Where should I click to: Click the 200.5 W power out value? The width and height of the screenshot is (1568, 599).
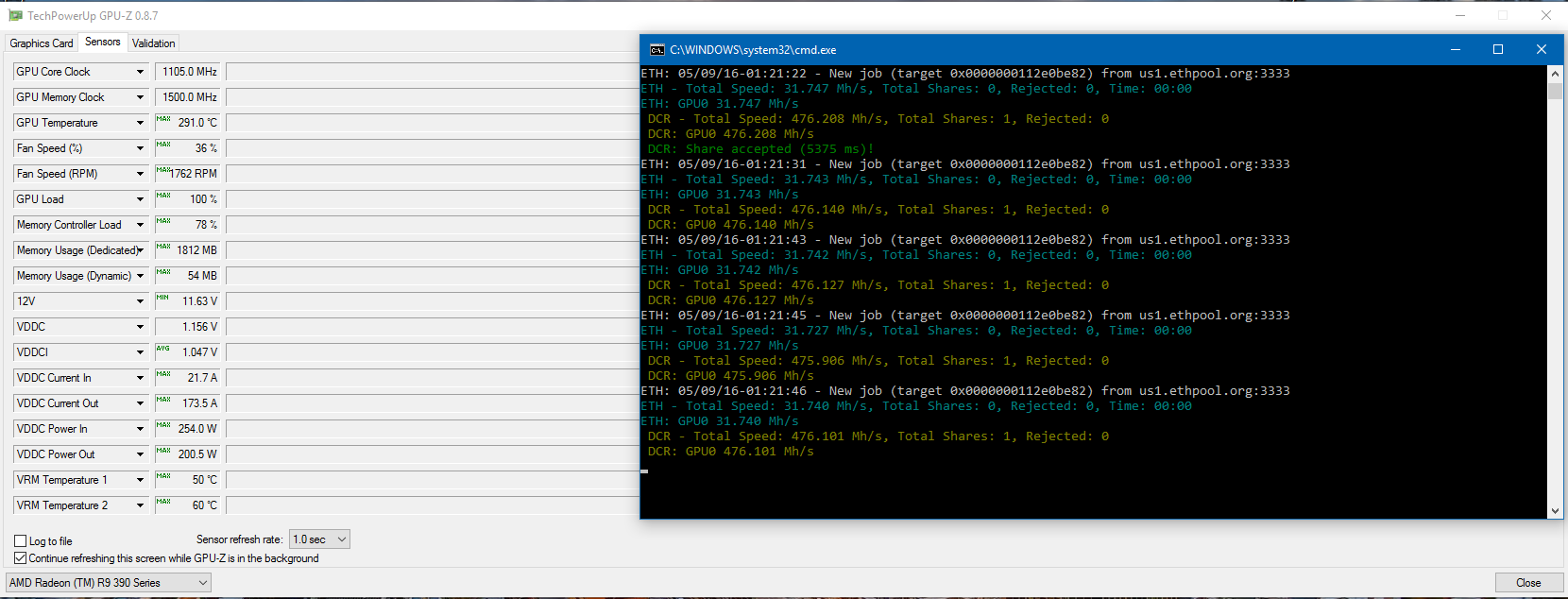click(187, 454)
